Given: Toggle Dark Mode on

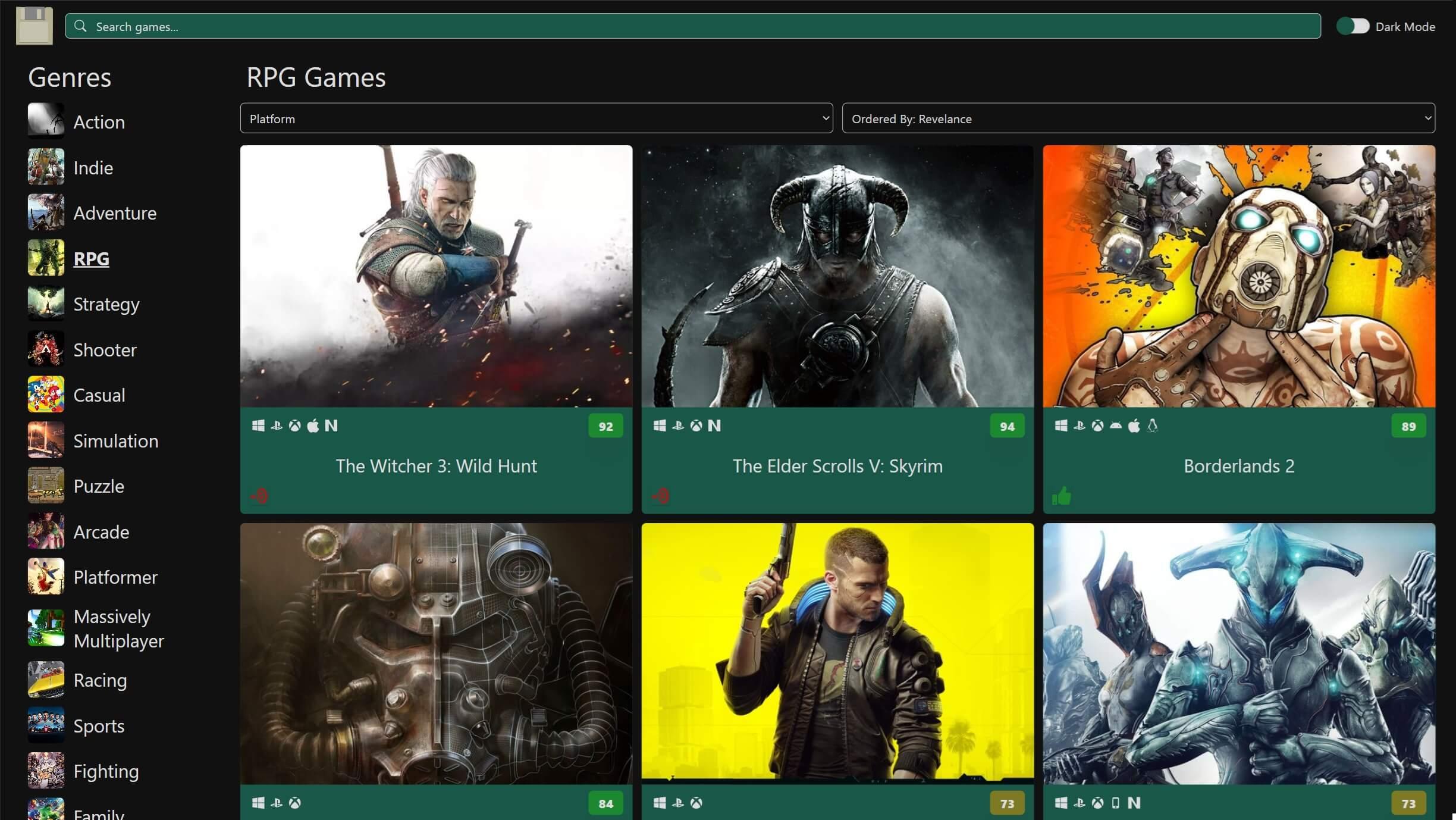Looking at the screenshot, I should pyautogui.click(x=1353, y=26).
